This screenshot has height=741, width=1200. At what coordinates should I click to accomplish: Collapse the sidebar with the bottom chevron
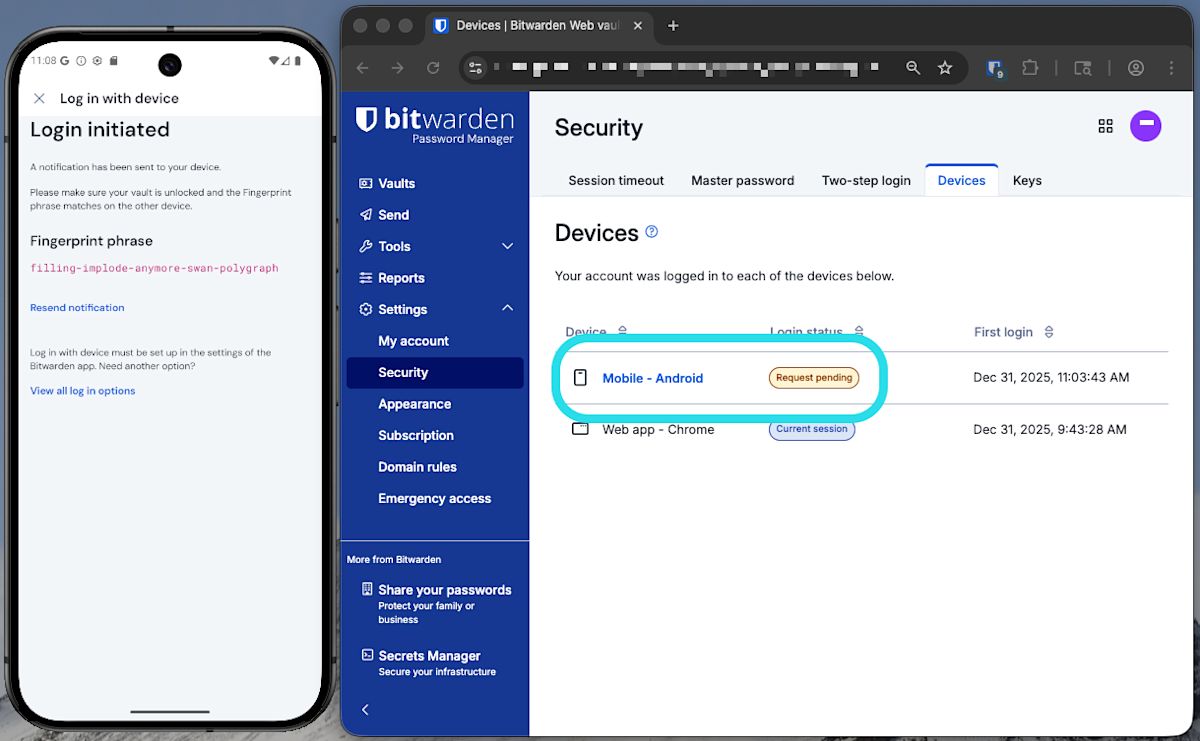364,709
